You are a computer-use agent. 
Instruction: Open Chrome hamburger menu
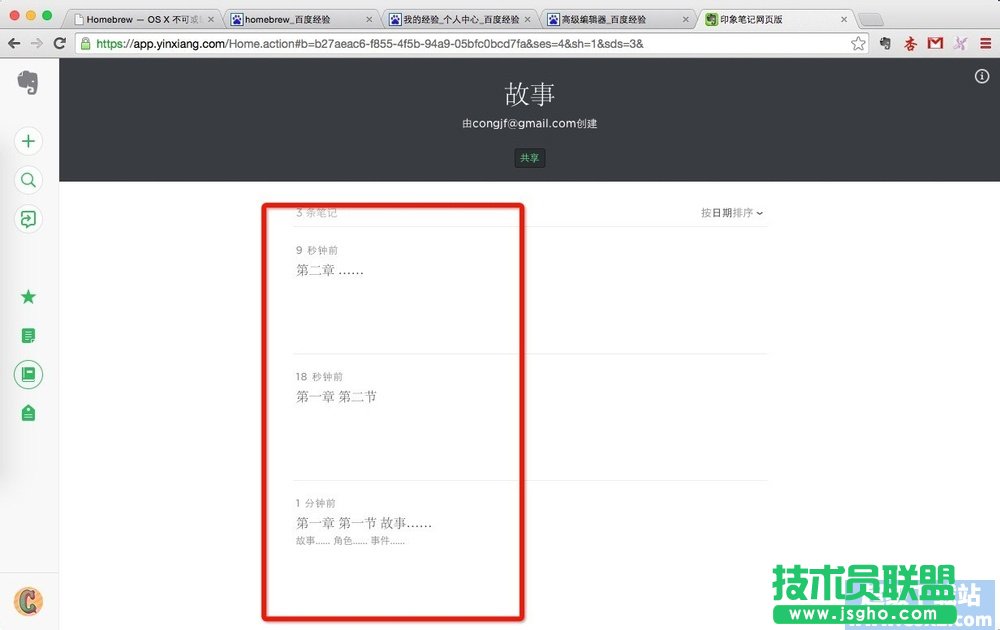point(985,43)
